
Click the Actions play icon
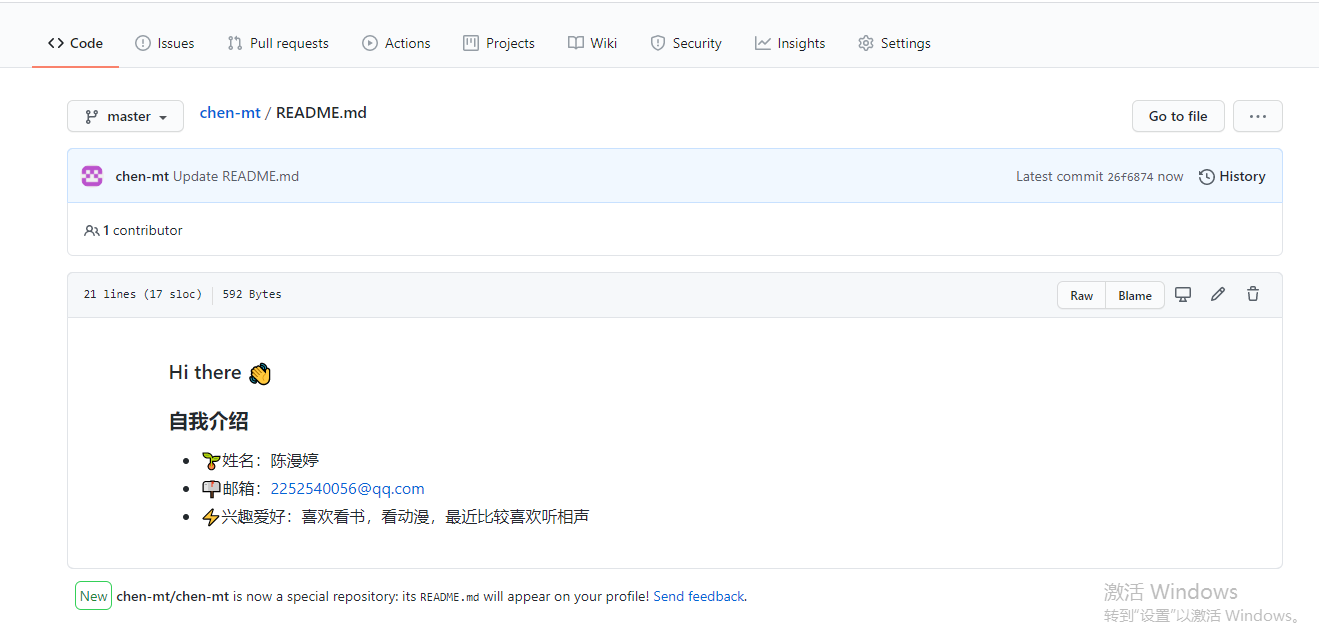(x=370, y=43)
